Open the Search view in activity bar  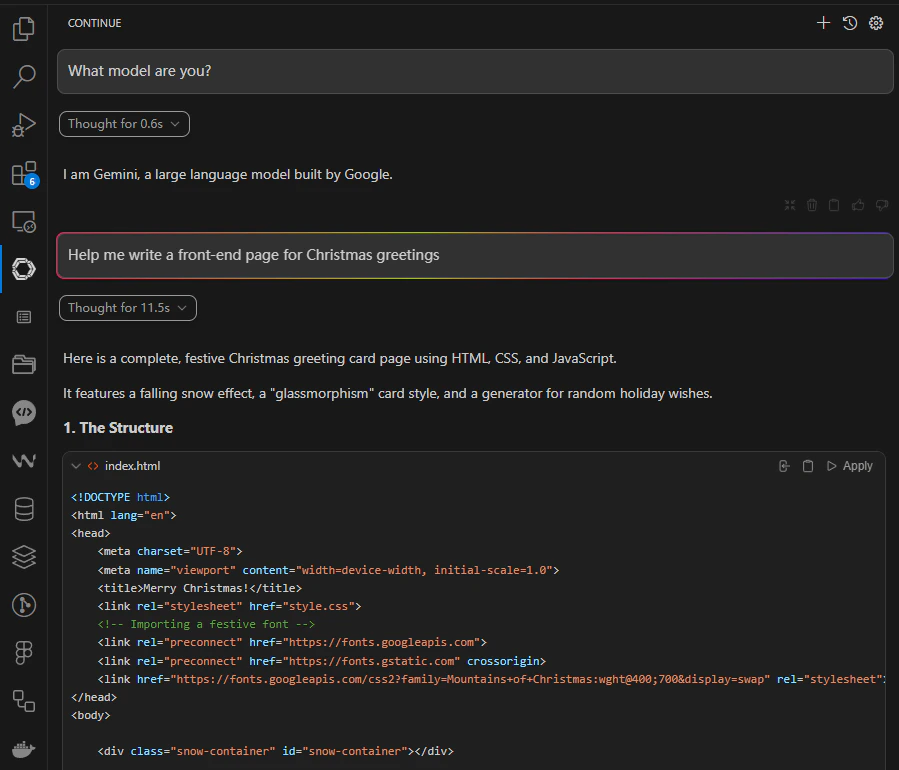click(24, 76)
